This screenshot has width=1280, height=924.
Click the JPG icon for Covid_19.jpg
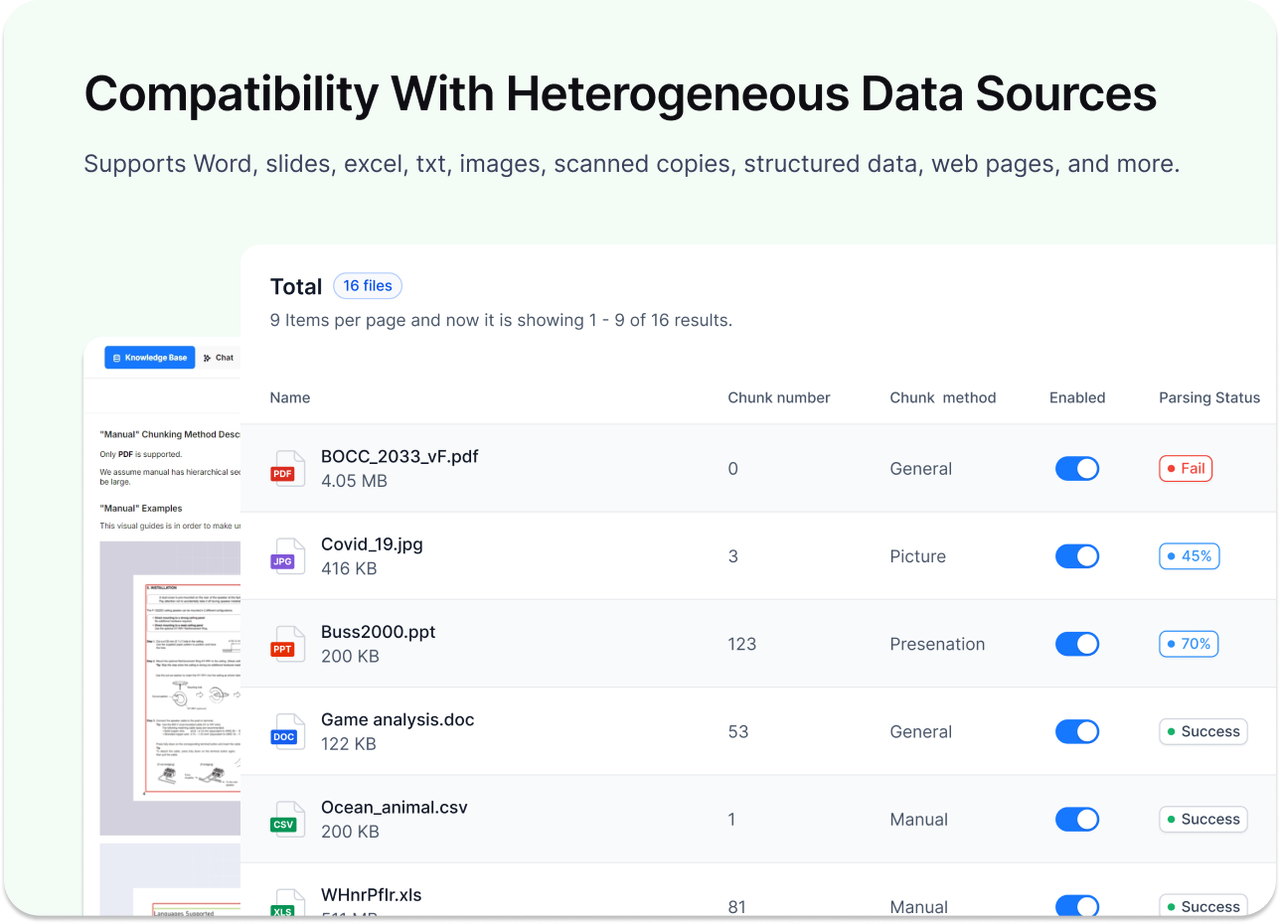click(287, 556)
